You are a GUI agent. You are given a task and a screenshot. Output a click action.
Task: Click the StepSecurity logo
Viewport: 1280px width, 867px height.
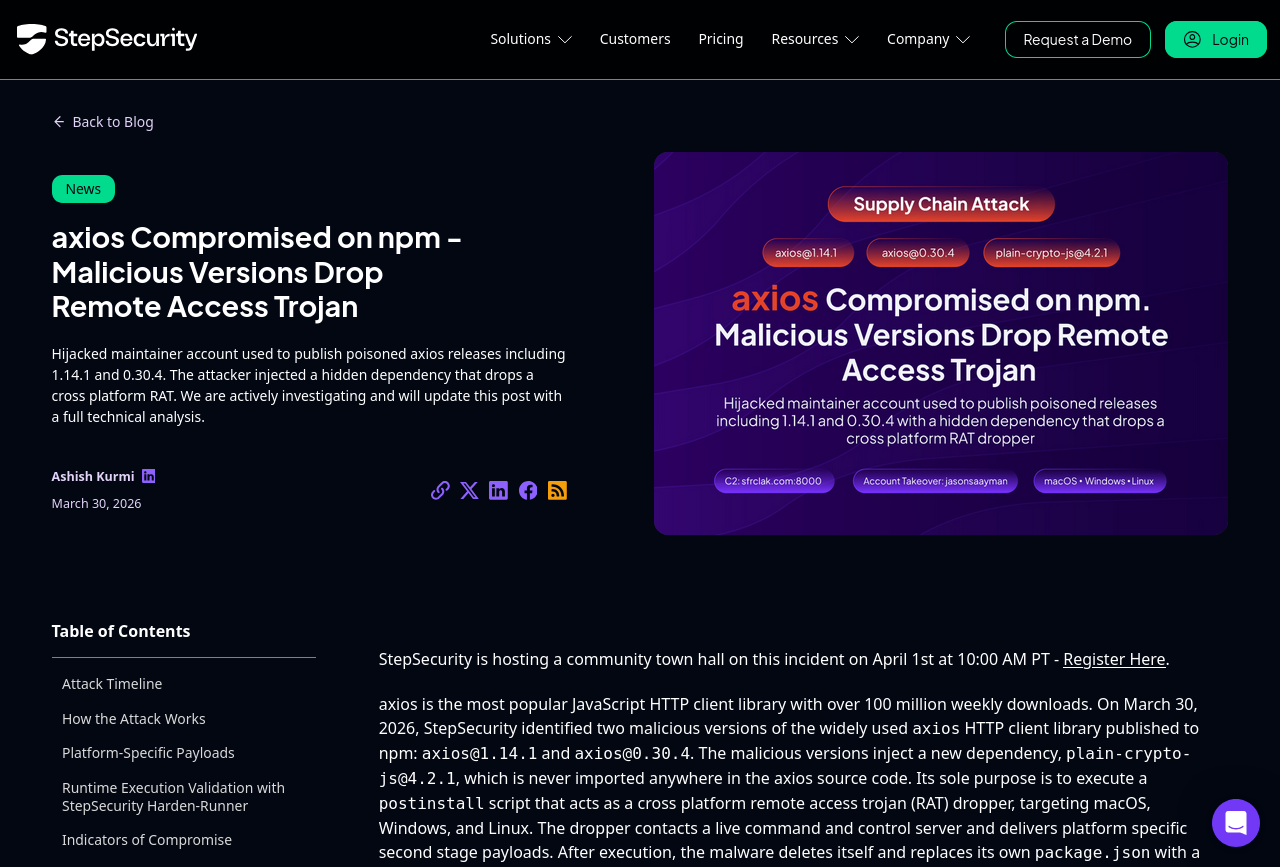[x=107, y=39]
